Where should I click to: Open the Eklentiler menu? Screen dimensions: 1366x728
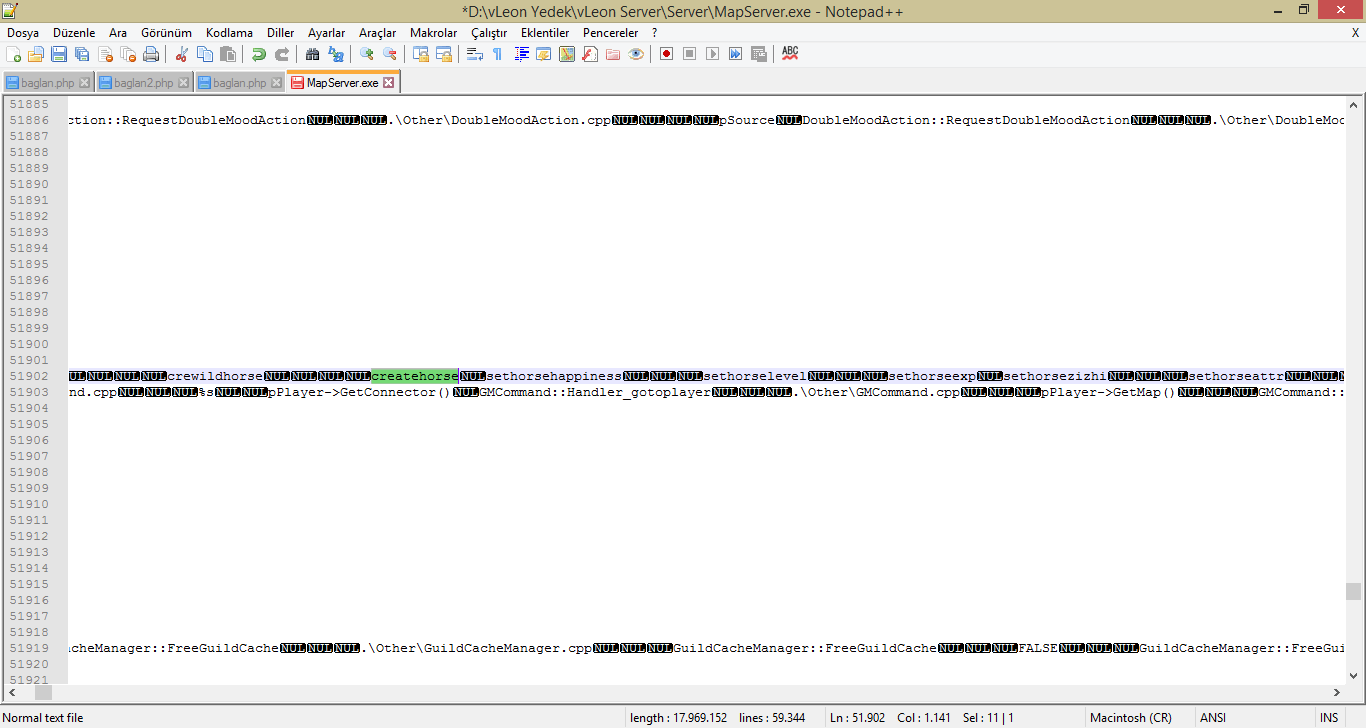tap(545, 33)
